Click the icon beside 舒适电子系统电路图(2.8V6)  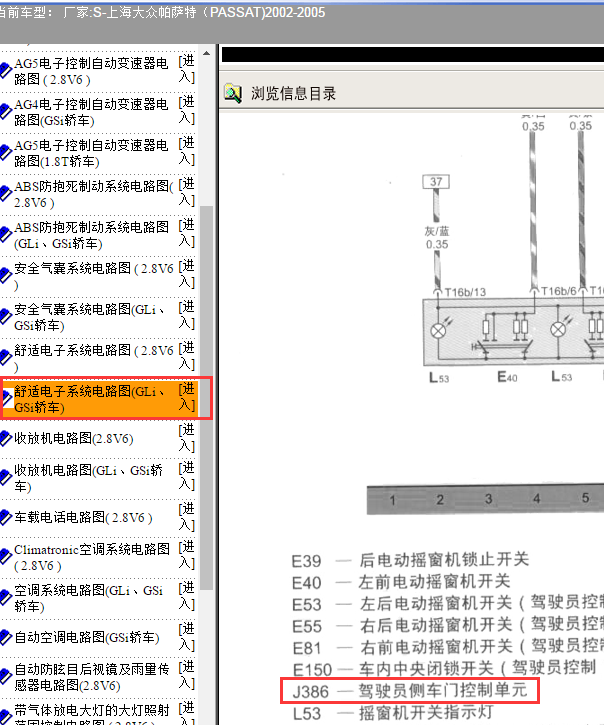coord(6,358)
